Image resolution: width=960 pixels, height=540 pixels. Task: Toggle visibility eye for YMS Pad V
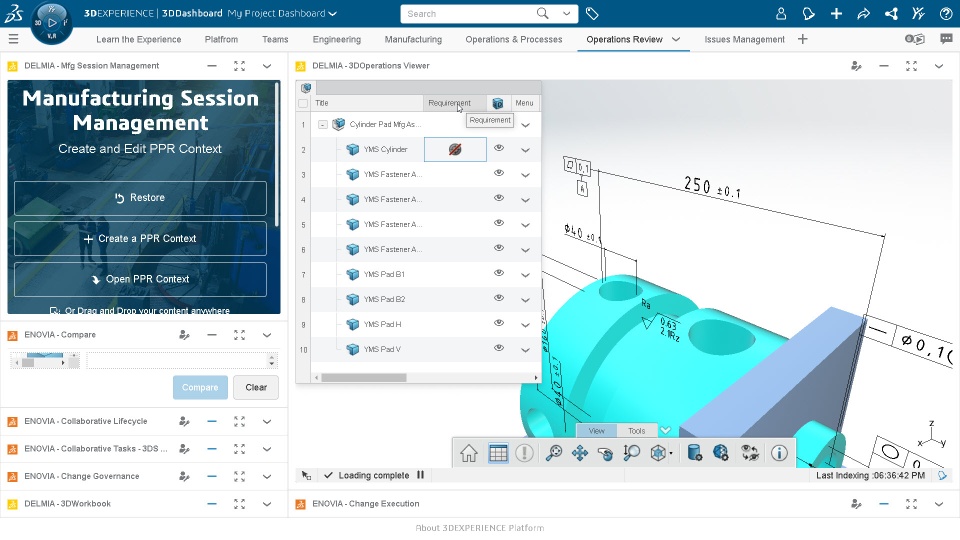pos(499,348)
